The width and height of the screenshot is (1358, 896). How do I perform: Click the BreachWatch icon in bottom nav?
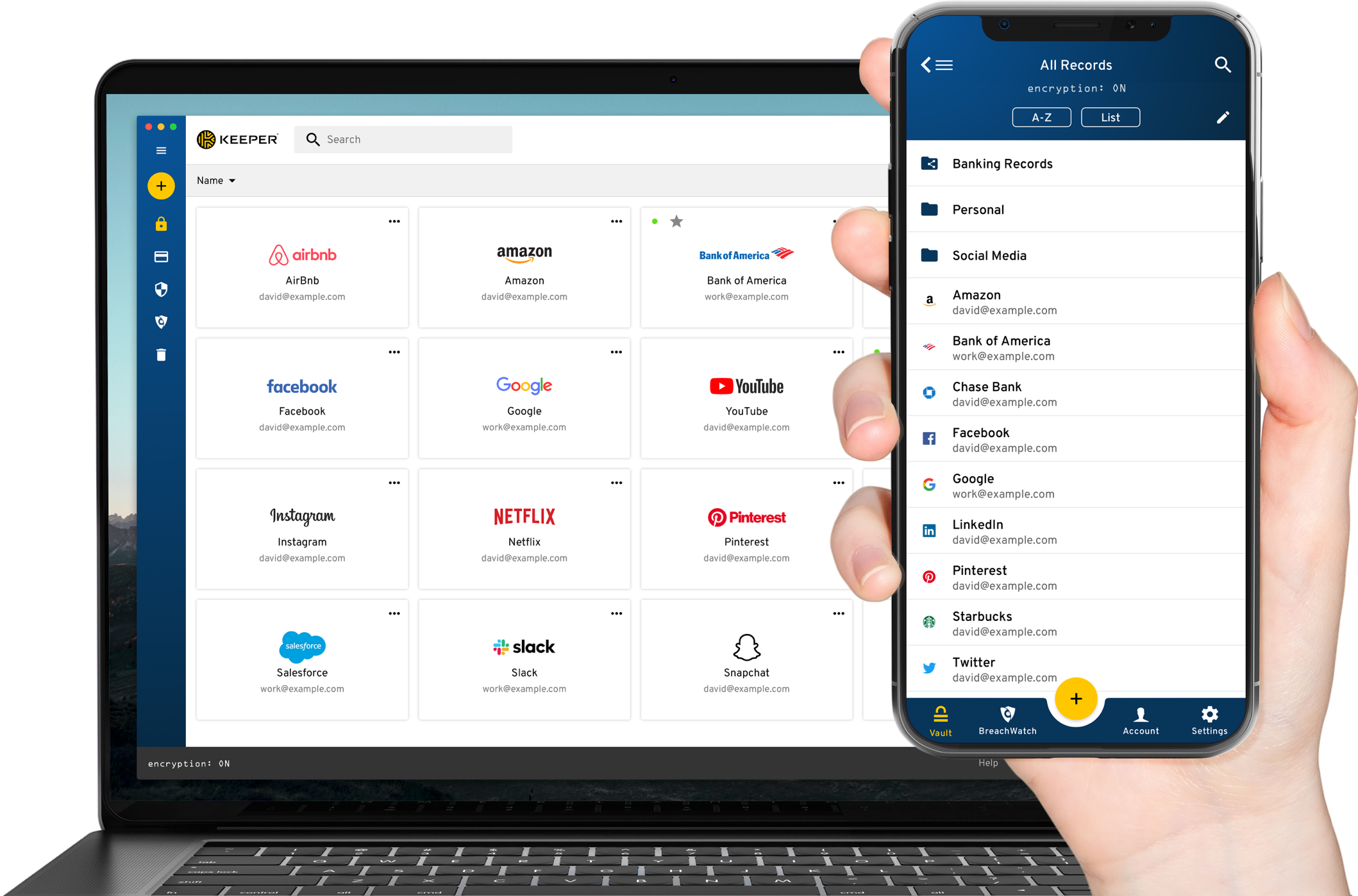(1009, 717)
